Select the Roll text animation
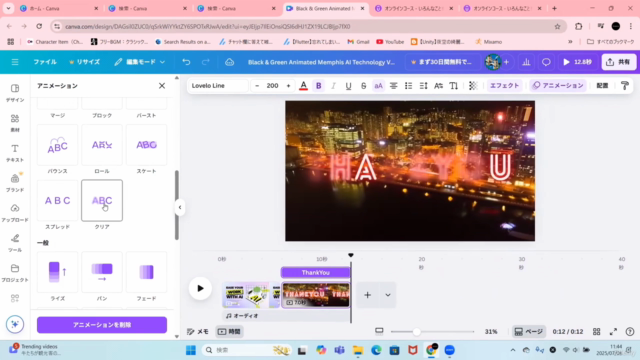This screenshot has height=360, width=640. (x=102, y=145)
